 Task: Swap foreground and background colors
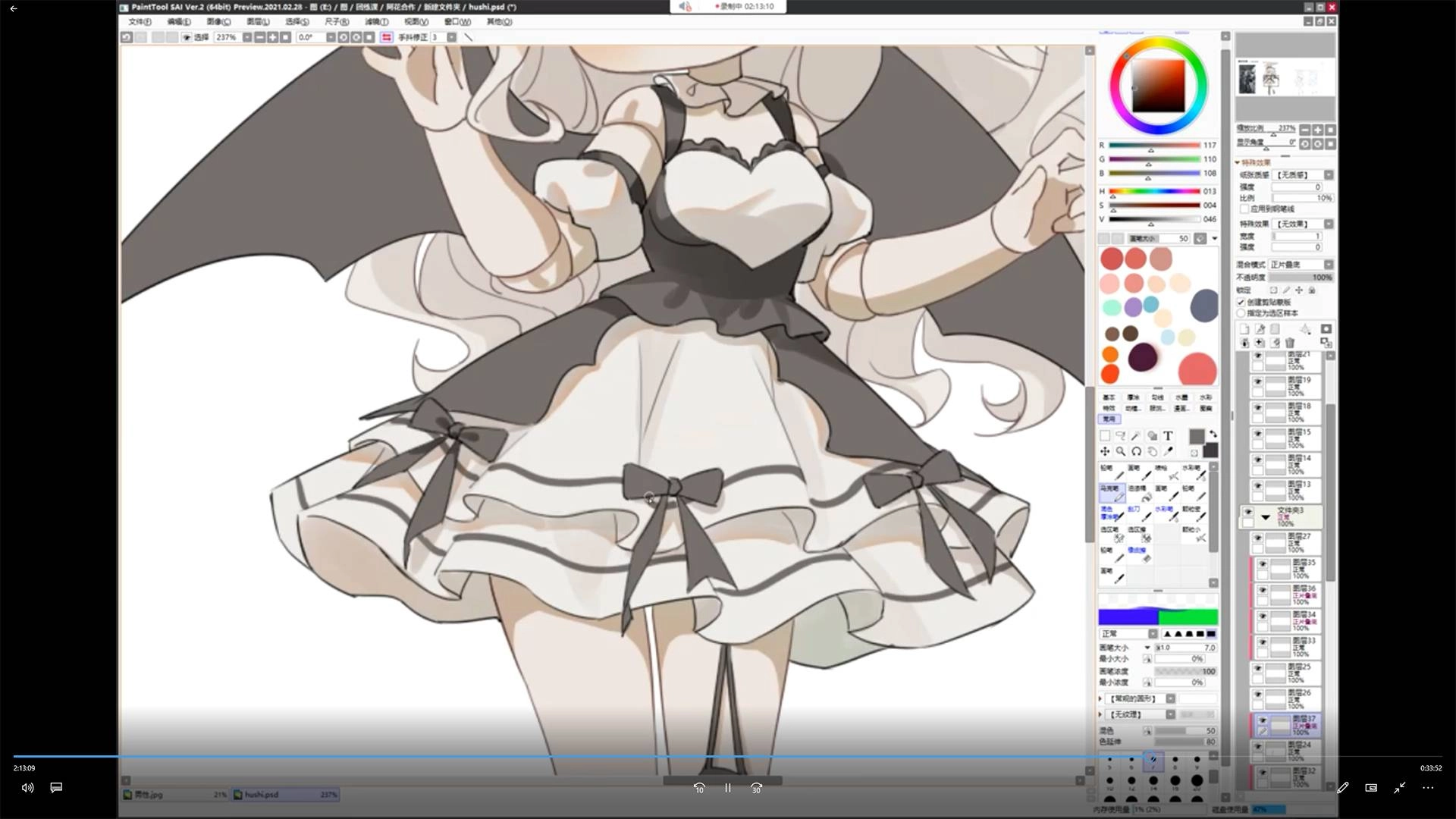coord(1213,434)
